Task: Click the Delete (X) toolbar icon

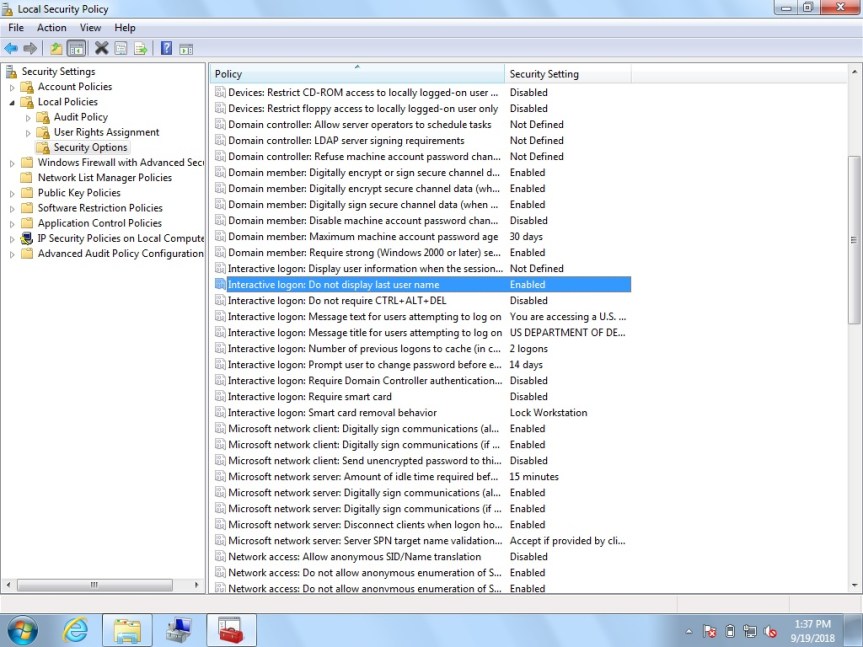Action: (x=101, y=48)
